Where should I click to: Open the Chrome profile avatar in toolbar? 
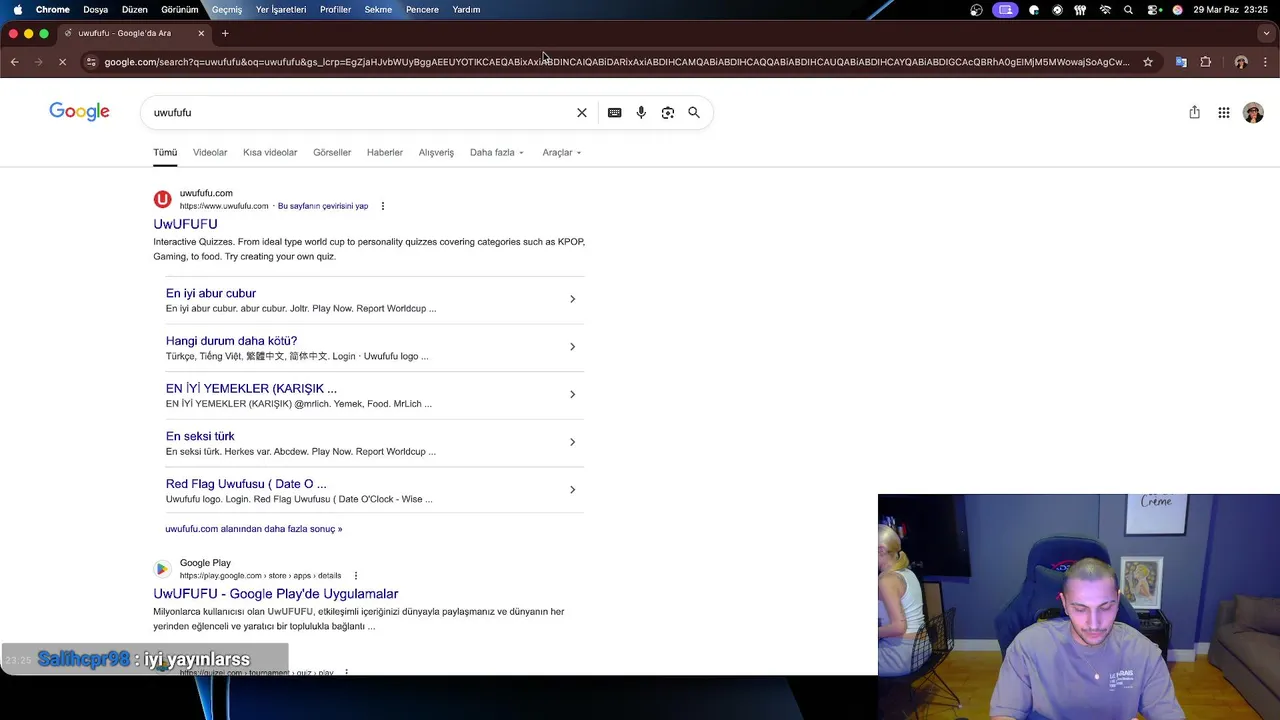[x=1241, y=62]
